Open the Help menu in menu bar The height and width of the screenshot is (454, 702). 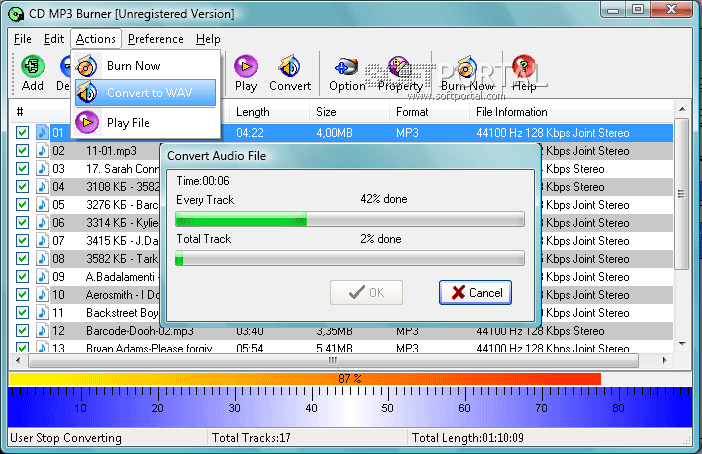coord(208,39)
